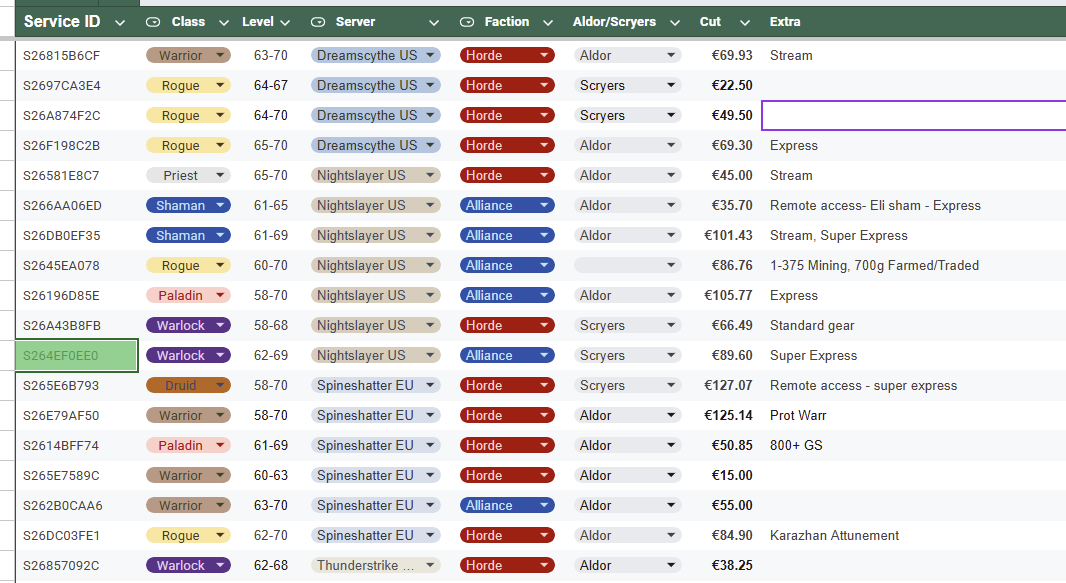Open the Service ID column filter arrow
The image size is (1066, 583).
click(x=120, y=22)
